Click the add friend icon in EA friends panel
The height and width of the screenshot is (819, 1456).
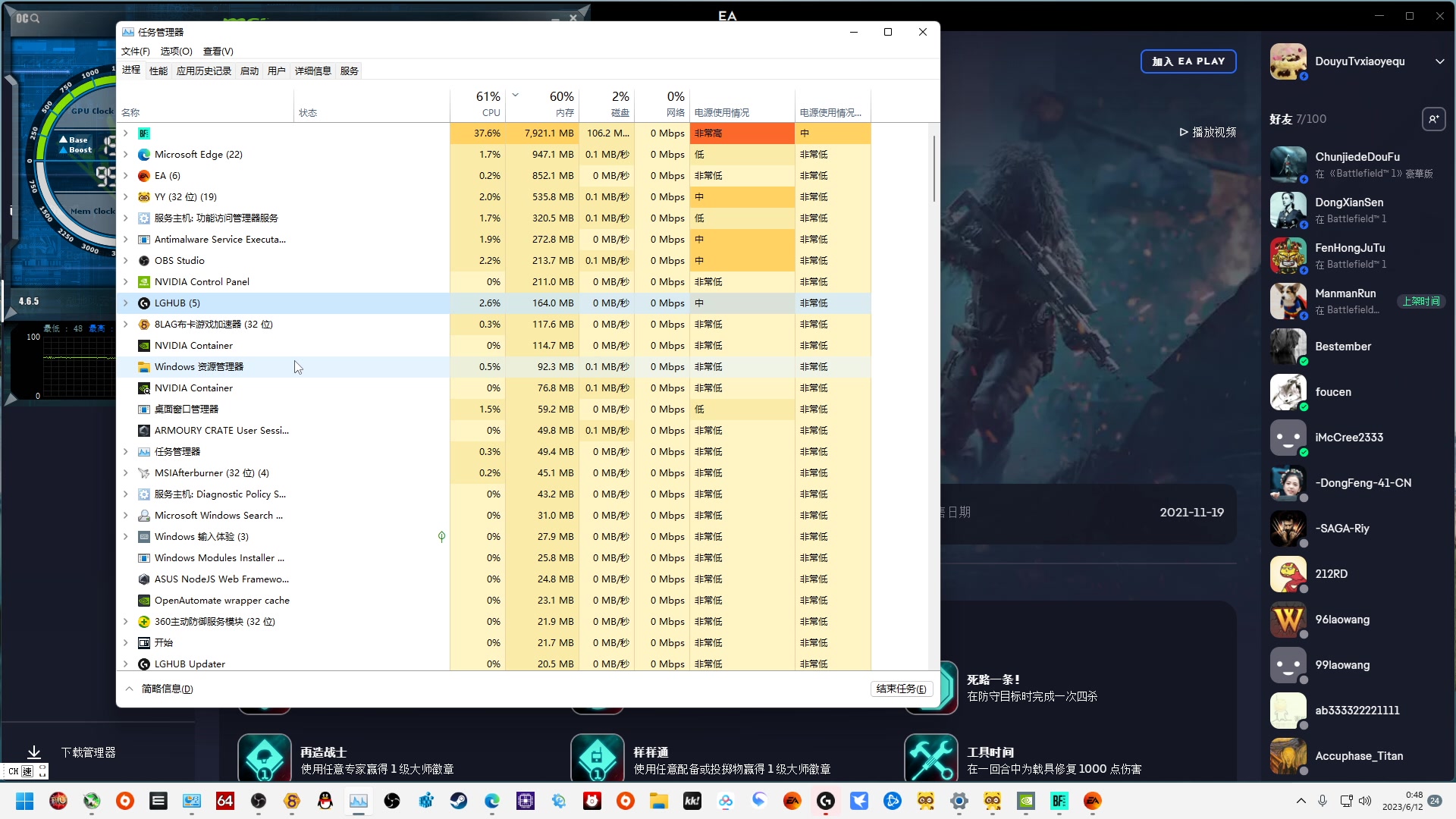pyautogui.click(x=1433, y=119)
